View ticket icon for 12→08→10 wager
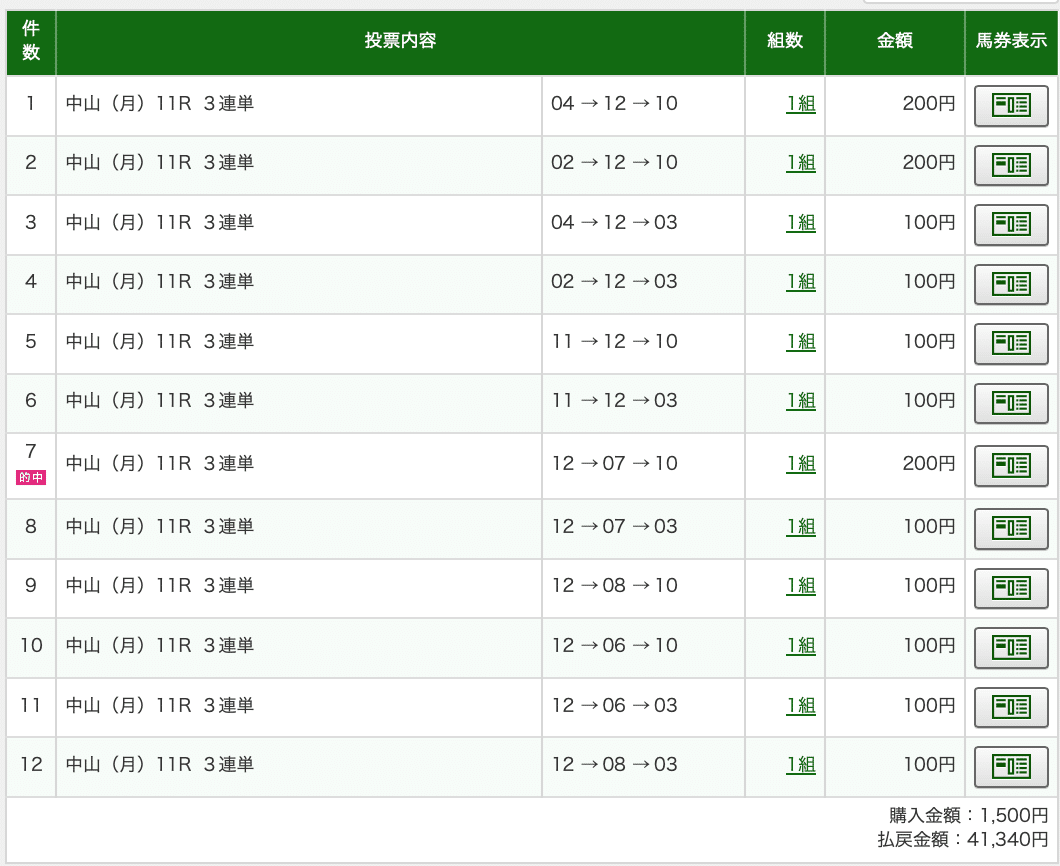This screenshot has height=866, width=1060. coord(1010,588)
